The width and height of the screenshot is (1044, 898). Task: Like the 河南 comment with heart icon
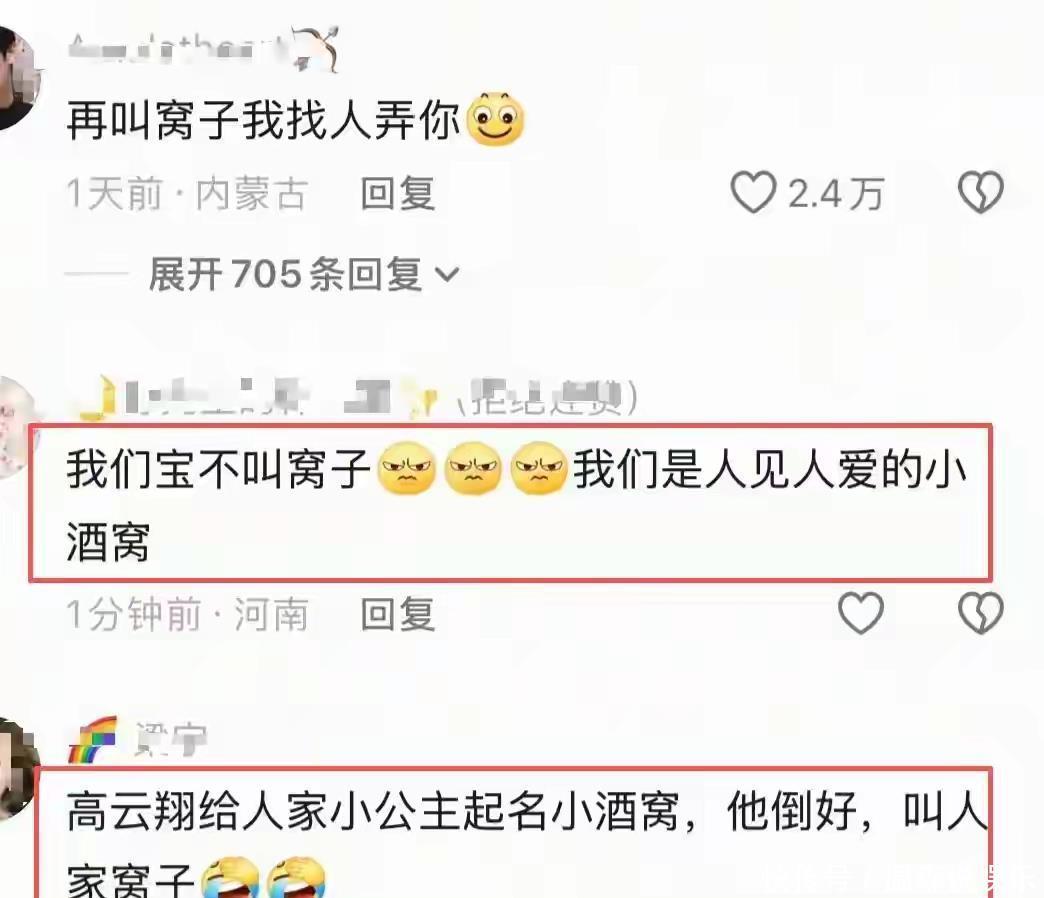click(x=860, y=612)
